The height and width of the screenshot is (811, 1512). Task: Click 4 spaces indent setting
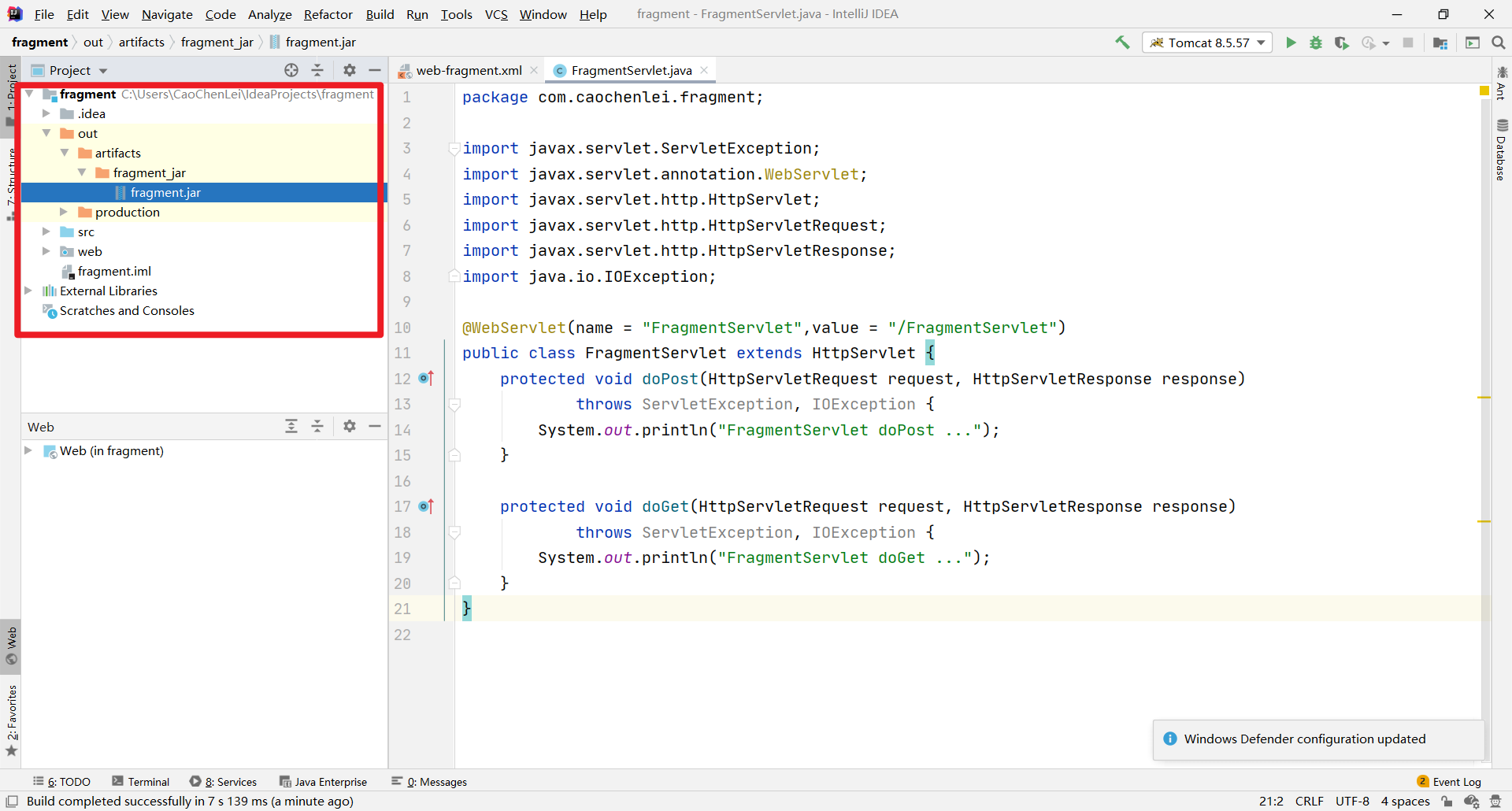(1405, 801)
